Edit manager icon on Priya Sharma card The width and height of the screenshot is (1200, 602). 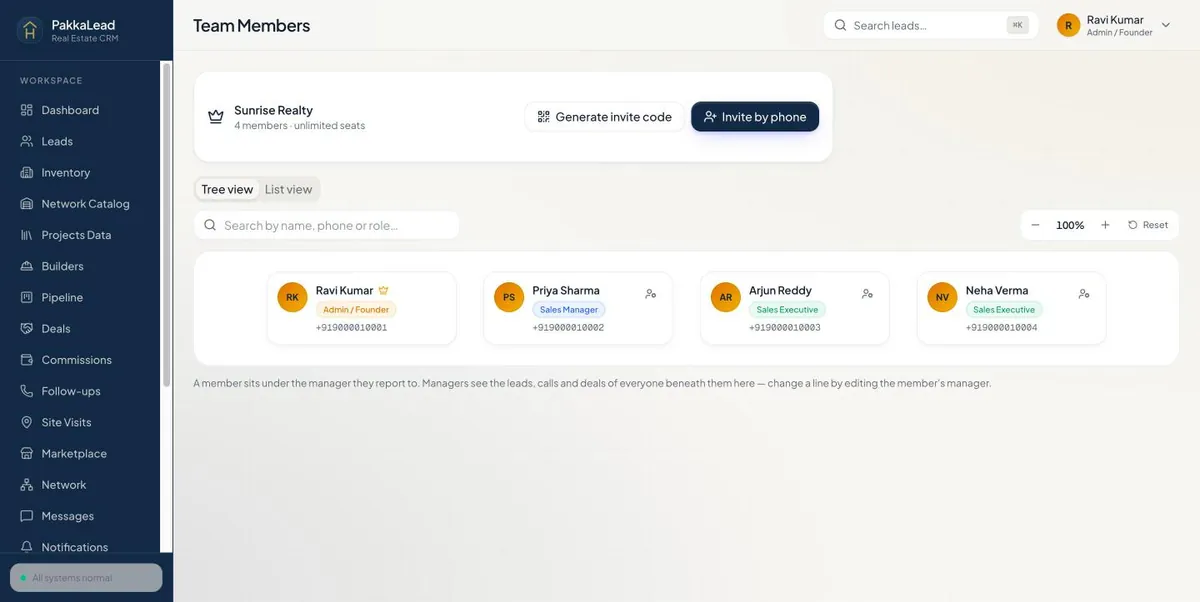tap(651, 294)
